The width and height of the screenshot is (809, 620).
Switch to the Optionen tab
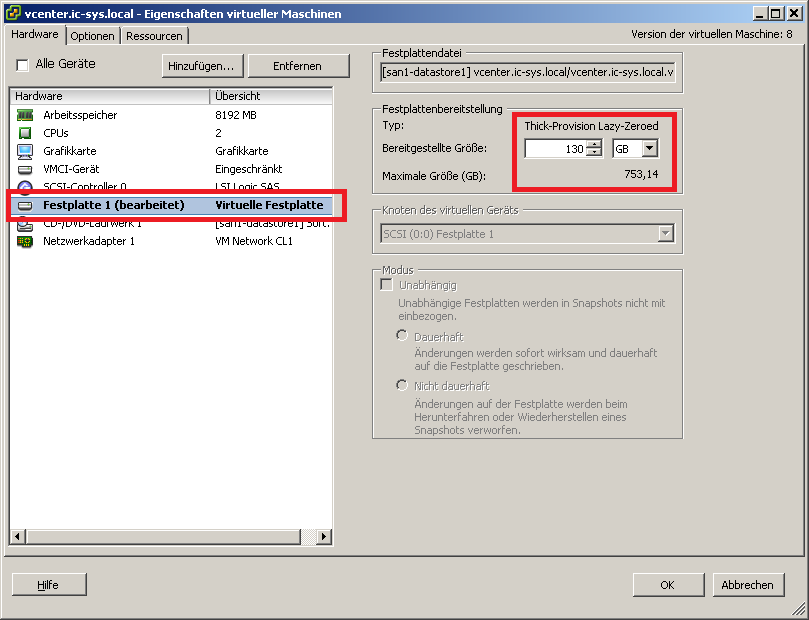coord(93,36)
